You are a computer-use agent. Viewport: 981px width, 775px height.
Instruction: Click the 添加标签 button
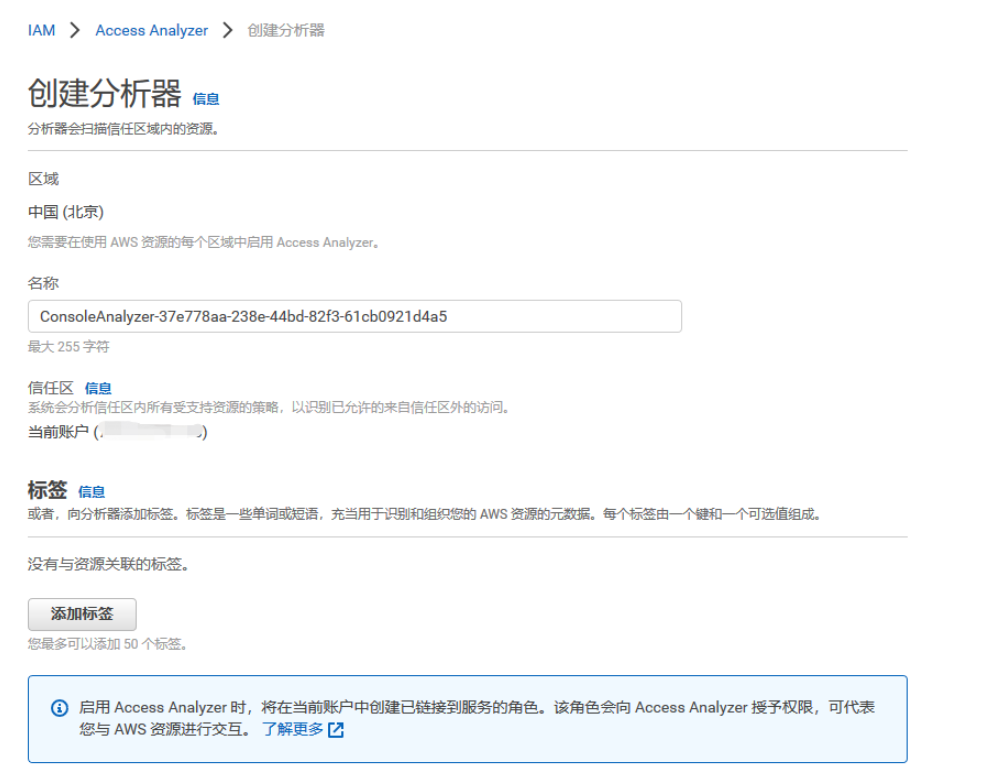click(x=82, y=614)
